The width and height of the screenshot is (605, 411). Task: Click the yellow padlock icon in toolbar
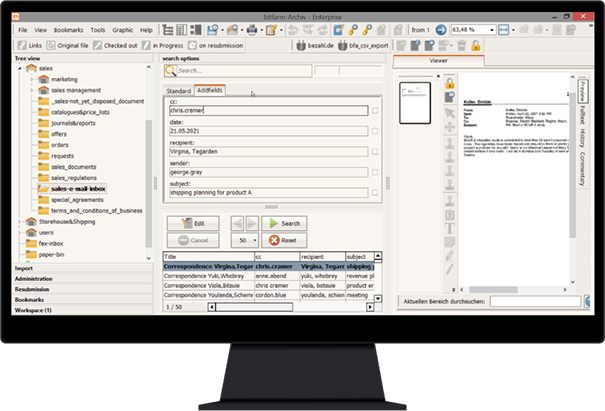[x=476, y=46]
